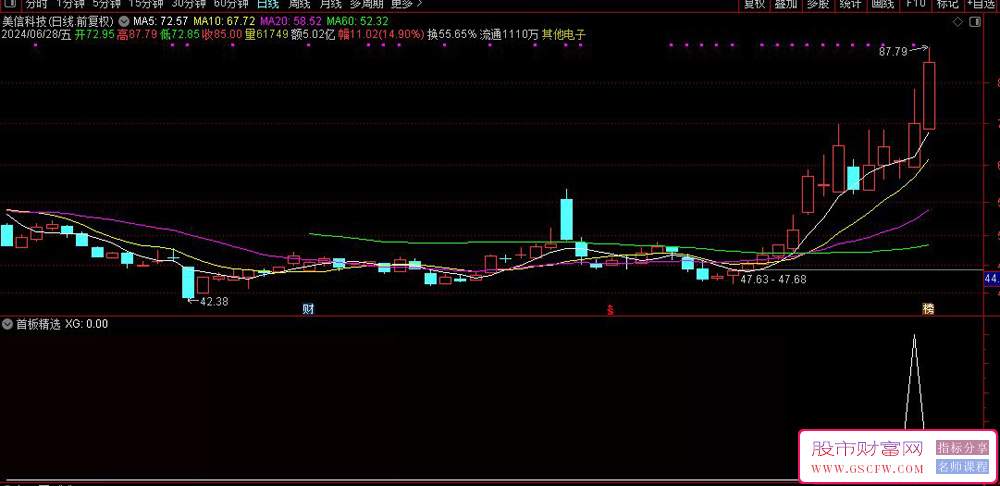
Task: Click the 47.63 - 47.68 gap label
Action: tap(774, 279)
